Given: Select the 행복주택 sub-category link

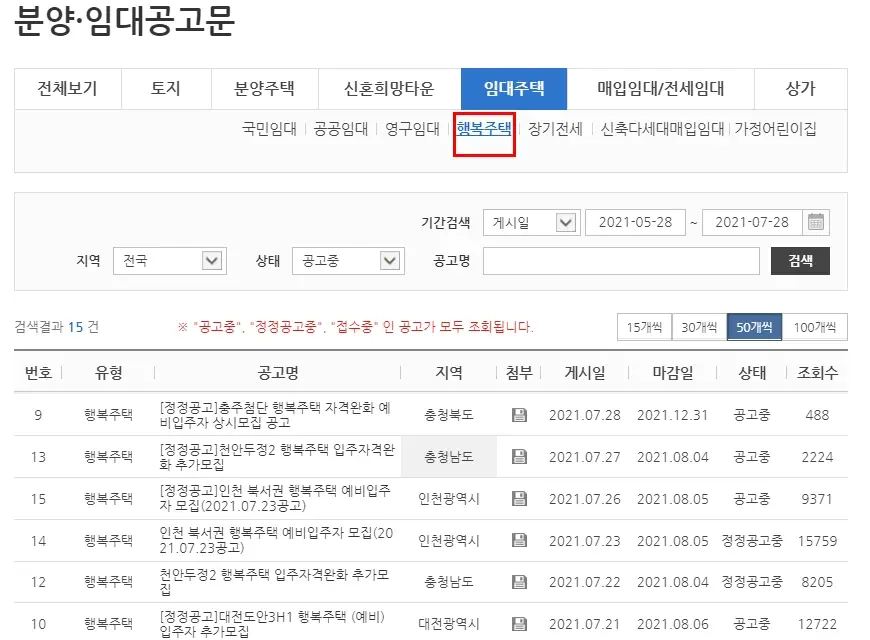Looking at the screenshot, I should click(484, 129).
